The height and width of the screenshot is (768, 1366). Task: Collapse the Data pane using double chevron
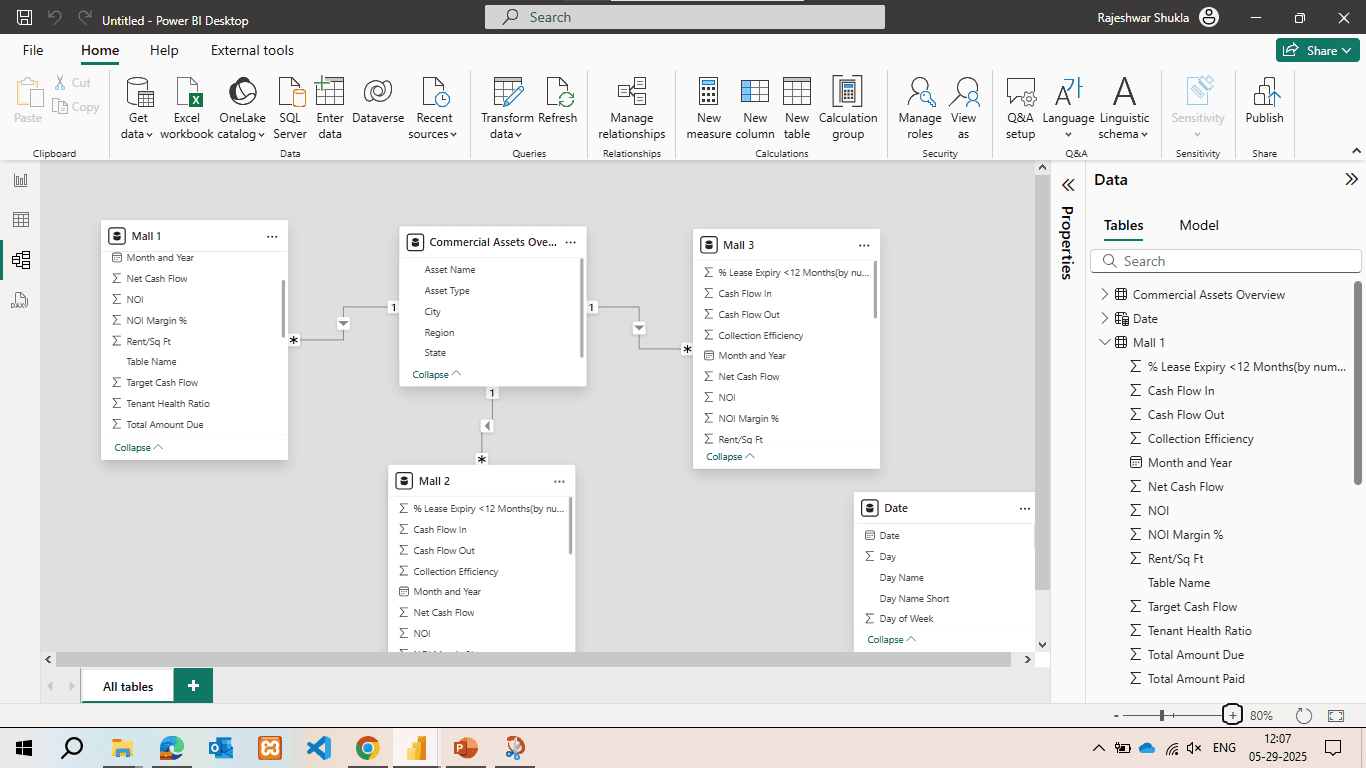(x=1351, y=180)
